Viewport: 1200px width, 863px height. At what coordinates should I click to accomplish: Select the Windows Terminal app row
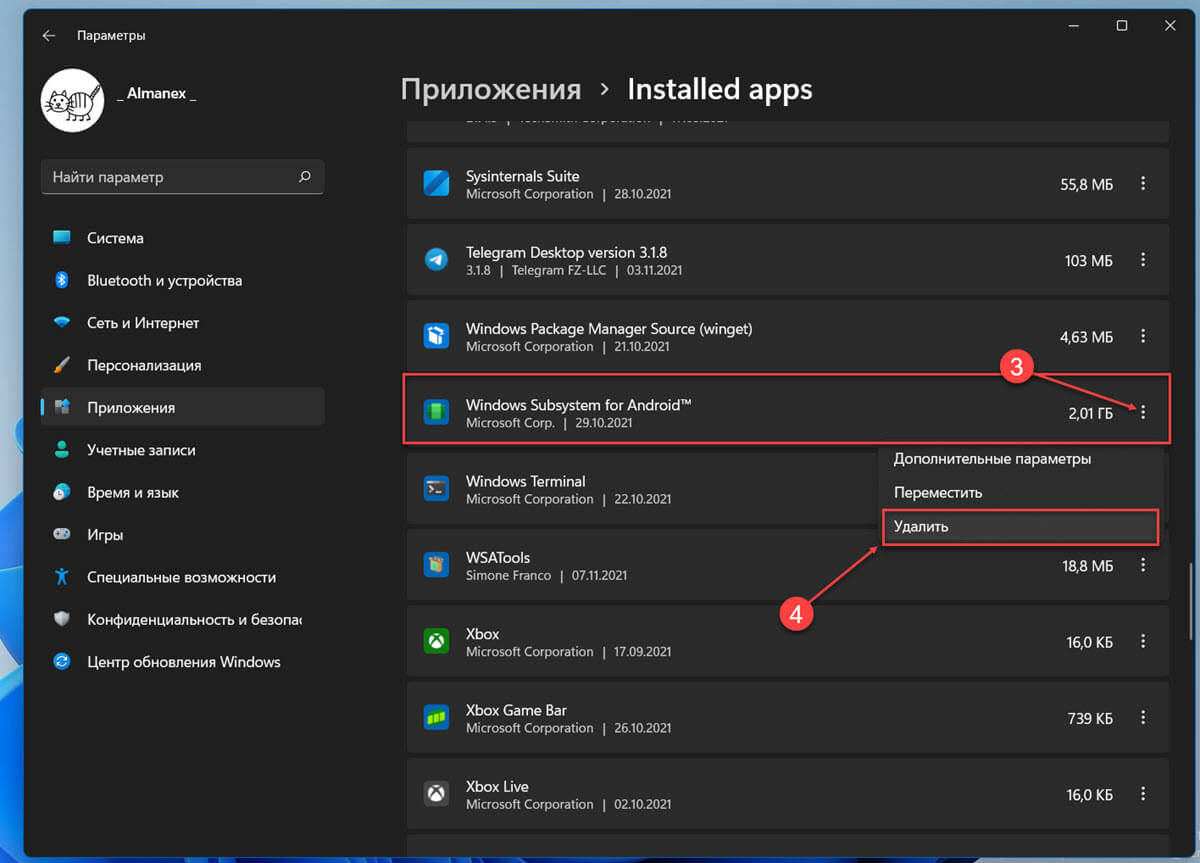[788, 489]
